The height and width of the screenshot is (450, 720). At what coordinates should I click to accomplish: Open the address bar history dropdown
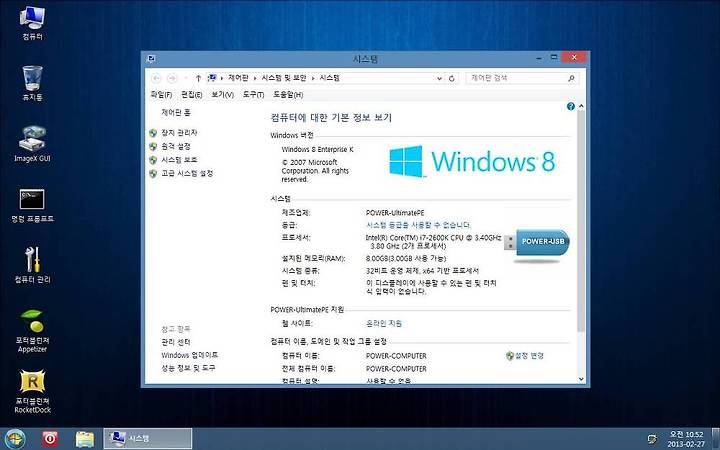click(x=439, y=79)
